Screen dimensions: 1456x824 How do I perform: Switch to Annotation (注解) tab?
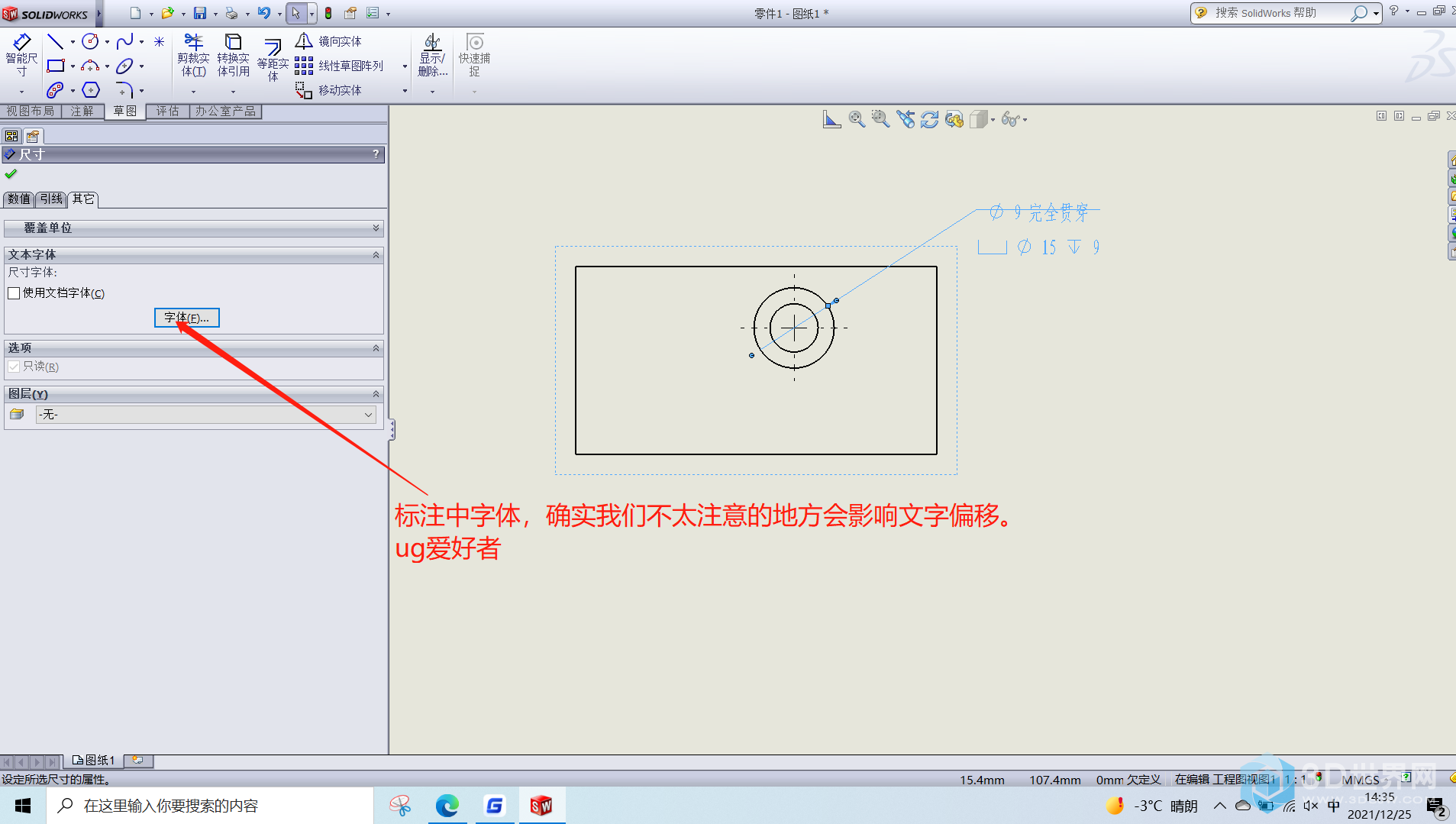point(82,111)
